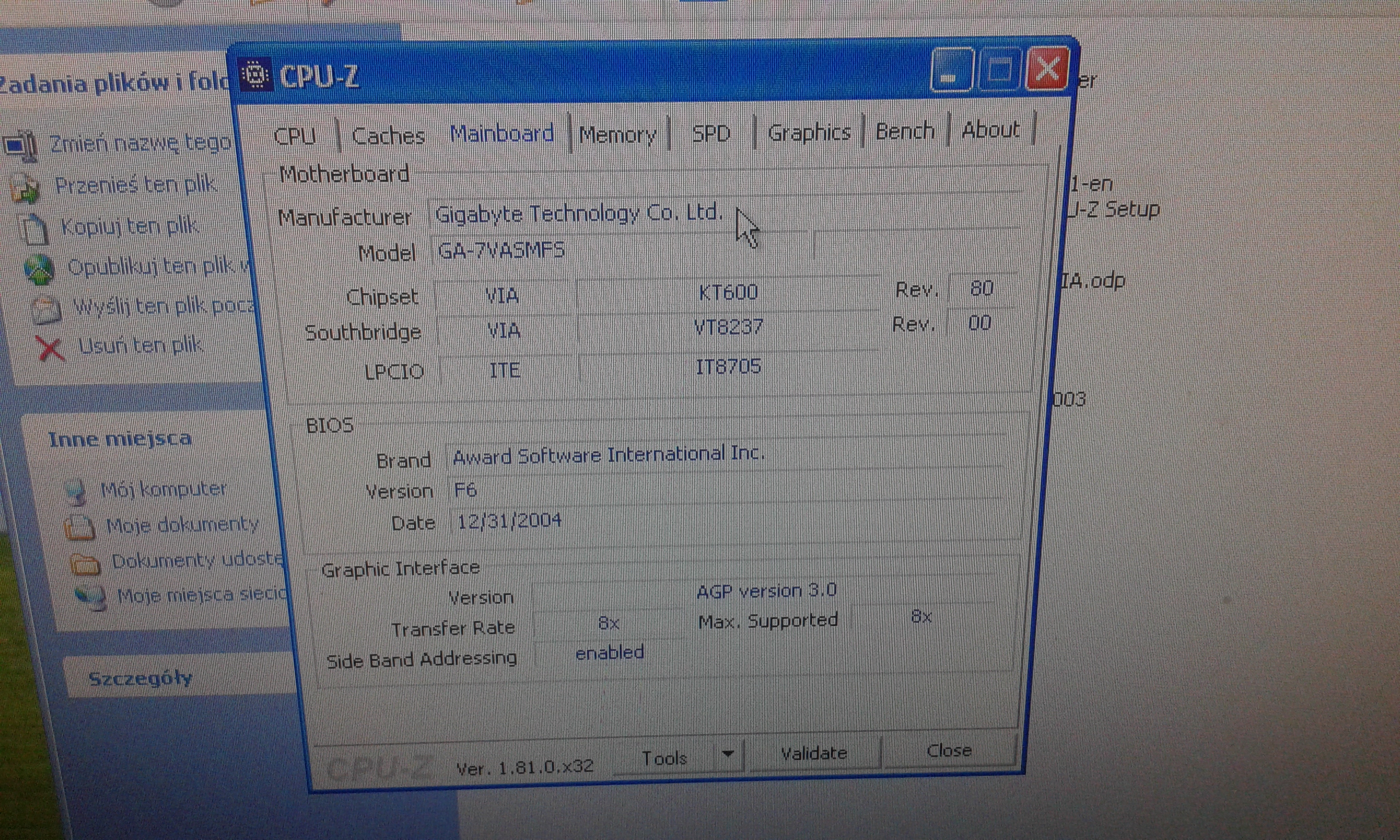Open the Bench tab

(x=905, y=131)
